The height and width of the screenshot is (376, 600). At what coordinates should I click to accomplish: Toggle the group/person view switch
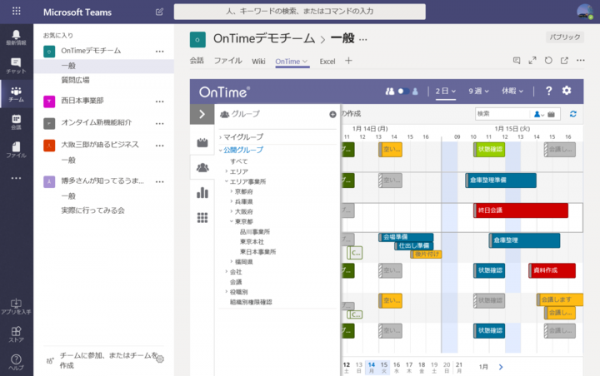pos(403,91)
